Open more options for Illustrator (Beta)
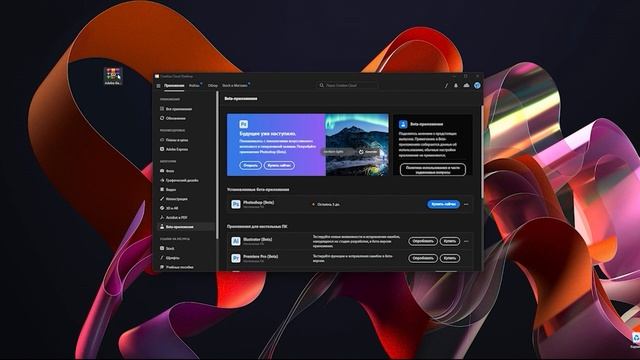This screenshot has height=360, width=640. [466, 241]
